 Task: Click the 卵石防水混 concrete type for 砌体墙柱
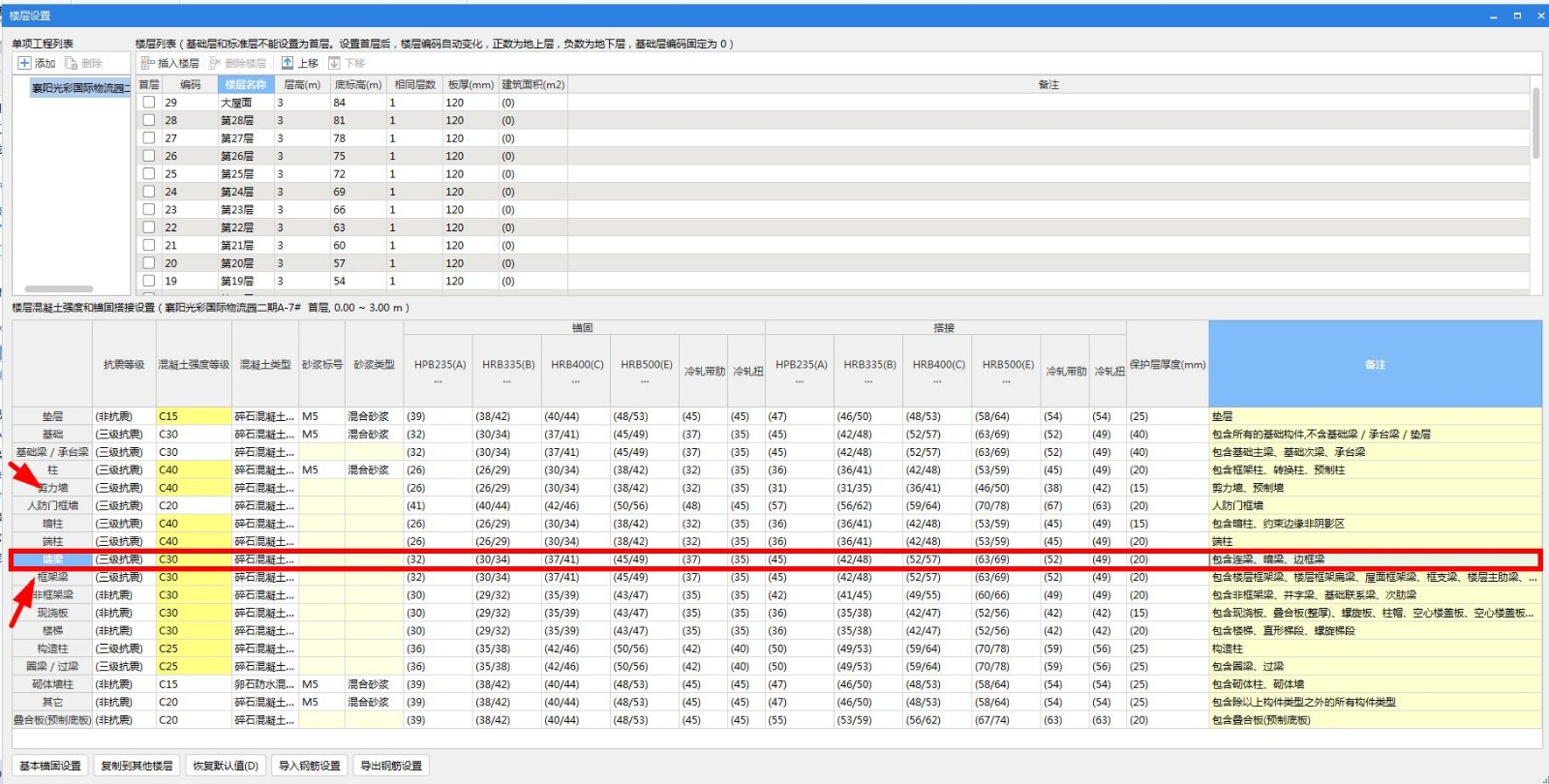264,684
